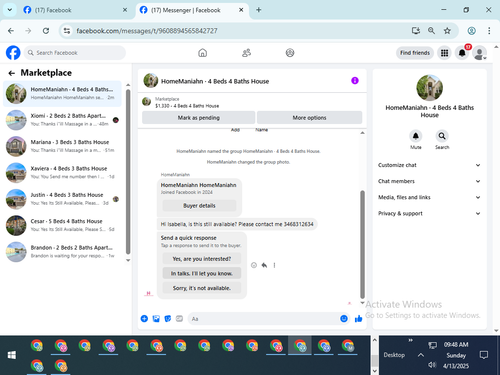Send 'In talks. I'll let you know.' reply
Screen dimensions: 500x375
(x=202, y=273)
